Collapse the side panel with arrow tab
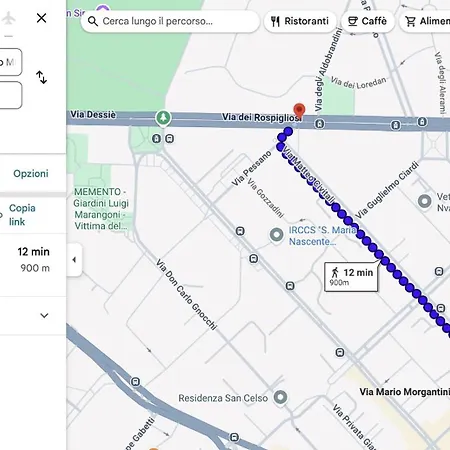Image resolution: width=450 pixels, height=450 pixels. pos(74,260)
